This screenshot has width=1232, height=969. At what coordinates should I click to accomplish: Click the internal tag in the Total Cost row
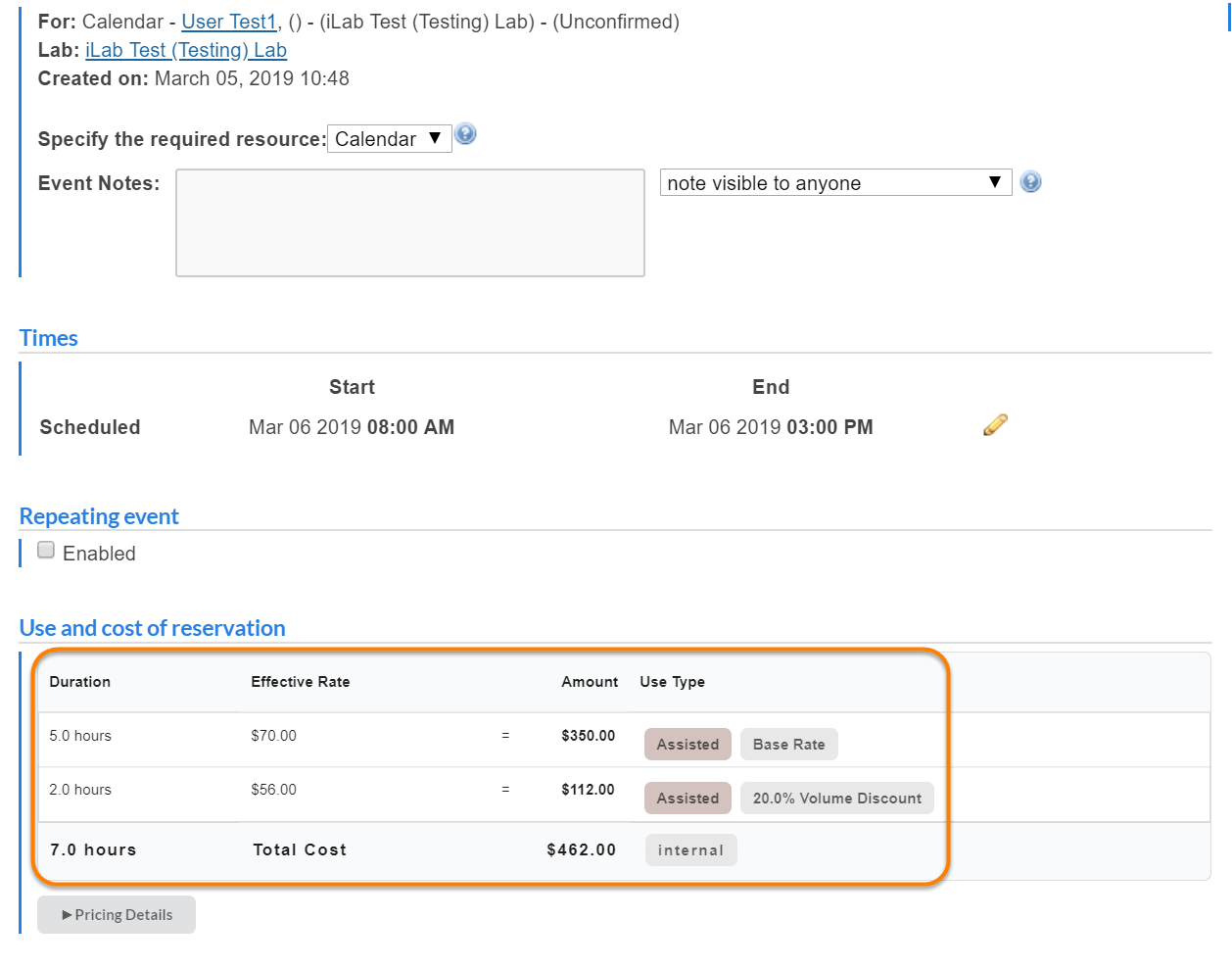690,850
